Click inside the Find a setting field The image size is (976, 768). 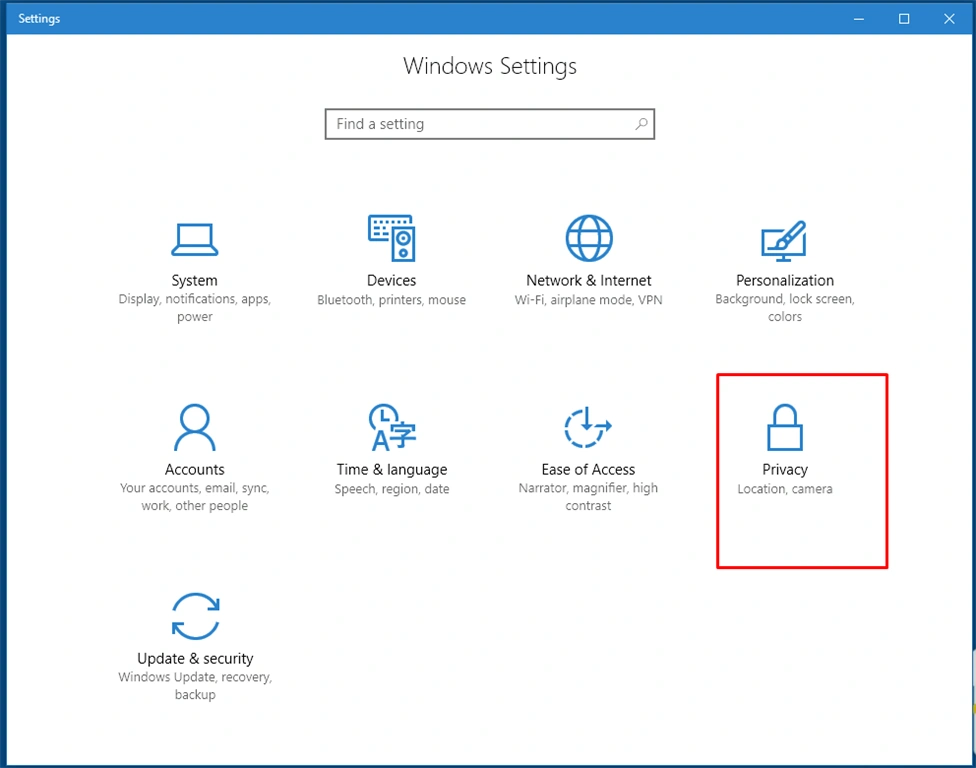click(490, 124)
